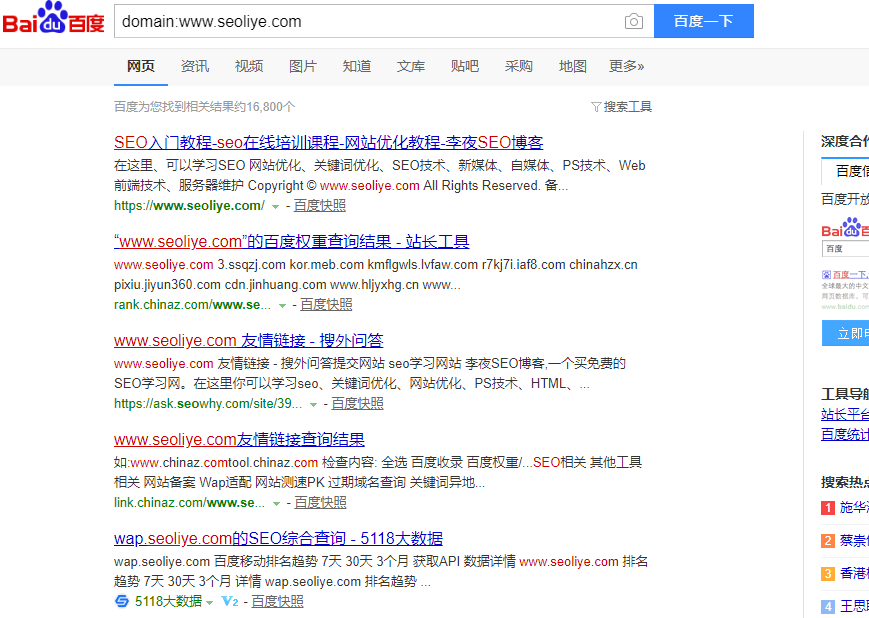Open the 更多» more categories menu
869x618 pixels.
(x=626, y=67)
